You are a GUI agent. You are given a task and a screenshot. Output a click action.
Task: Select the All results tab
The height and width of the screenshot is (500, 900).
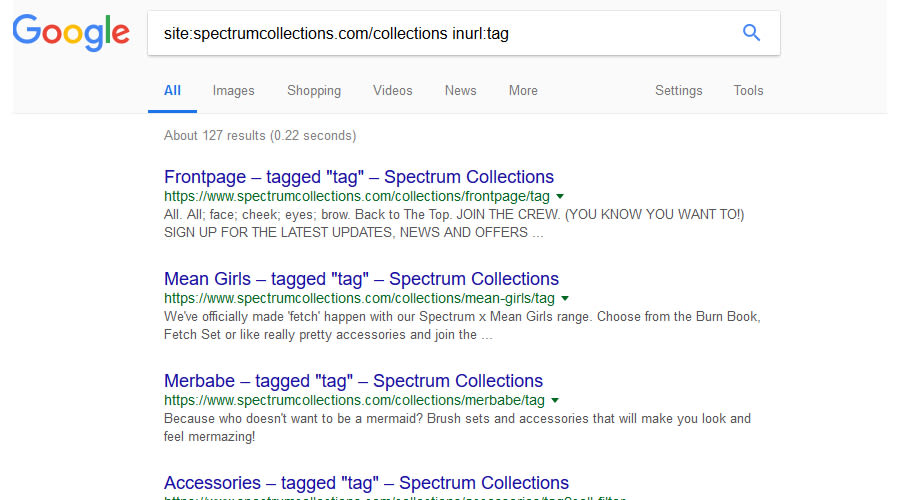tap(172, 91)
